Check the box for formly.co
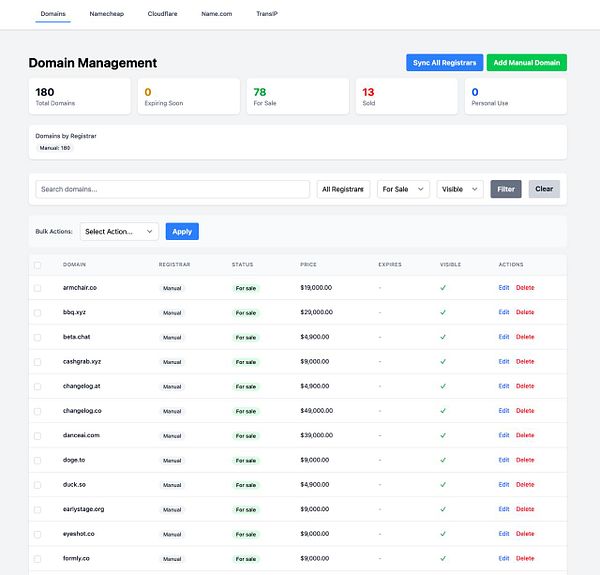This screenshot has height=575, width=600. tap(38, 559)
